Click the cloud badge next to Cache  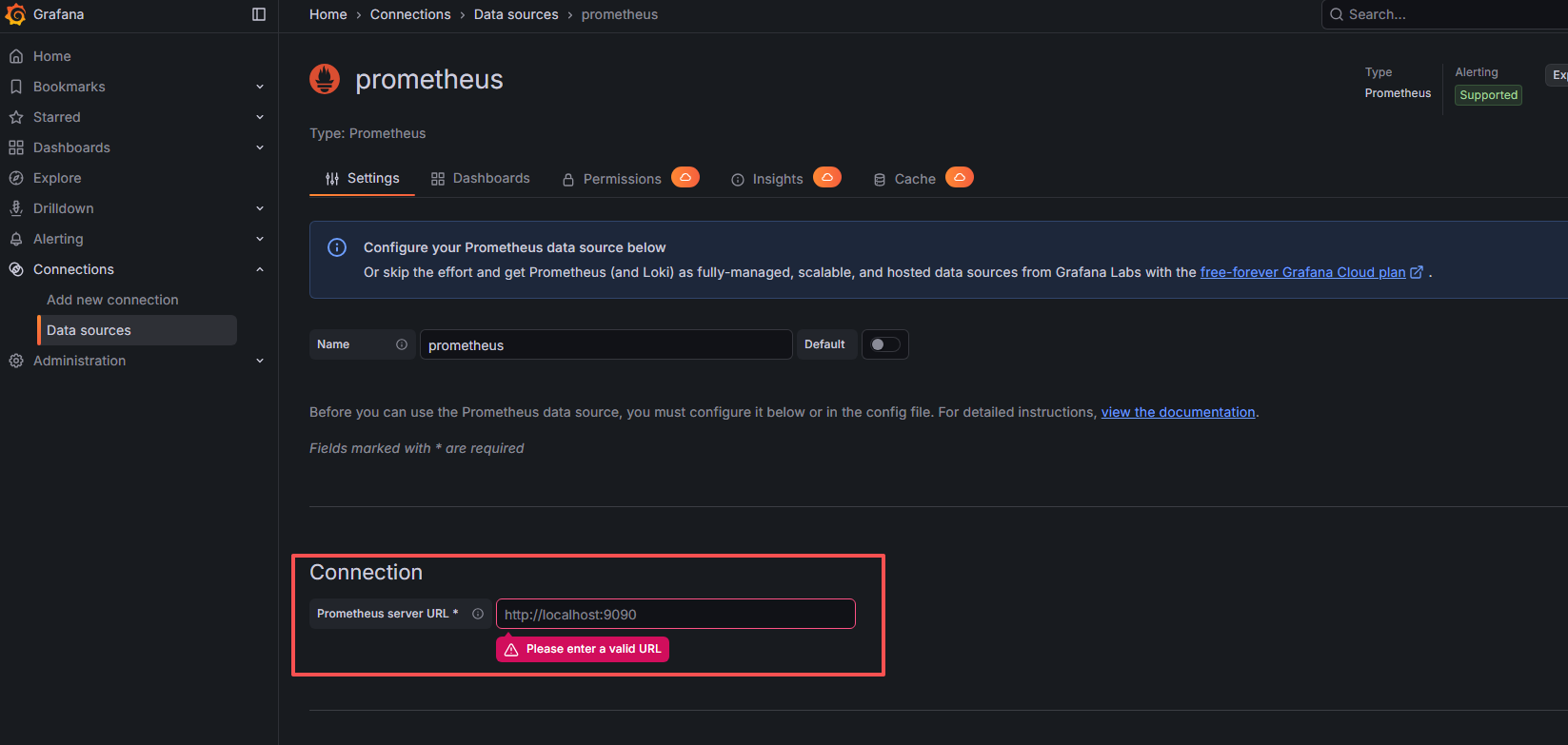point(959,178)
